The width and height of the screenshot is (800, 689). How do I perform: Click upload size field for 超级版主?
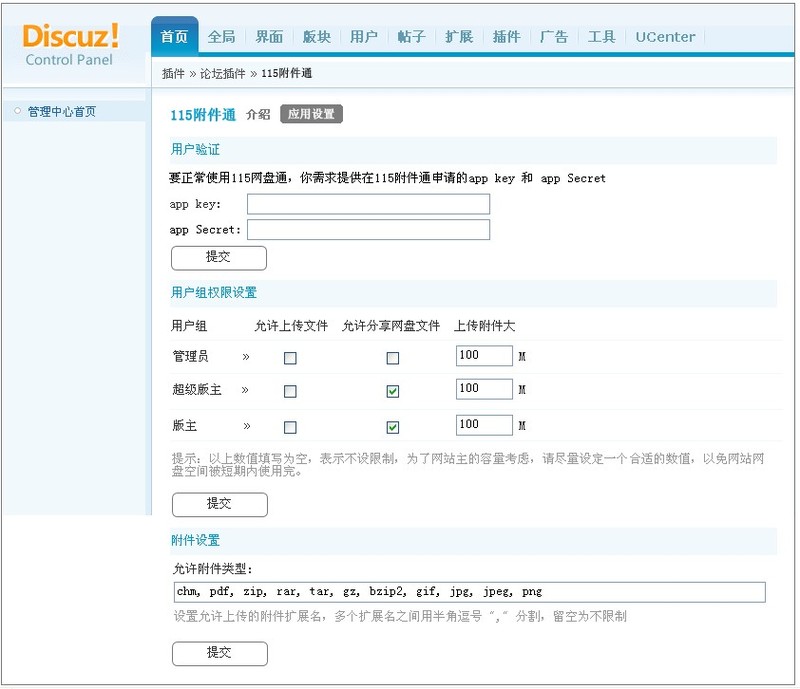tap(484, 389)
